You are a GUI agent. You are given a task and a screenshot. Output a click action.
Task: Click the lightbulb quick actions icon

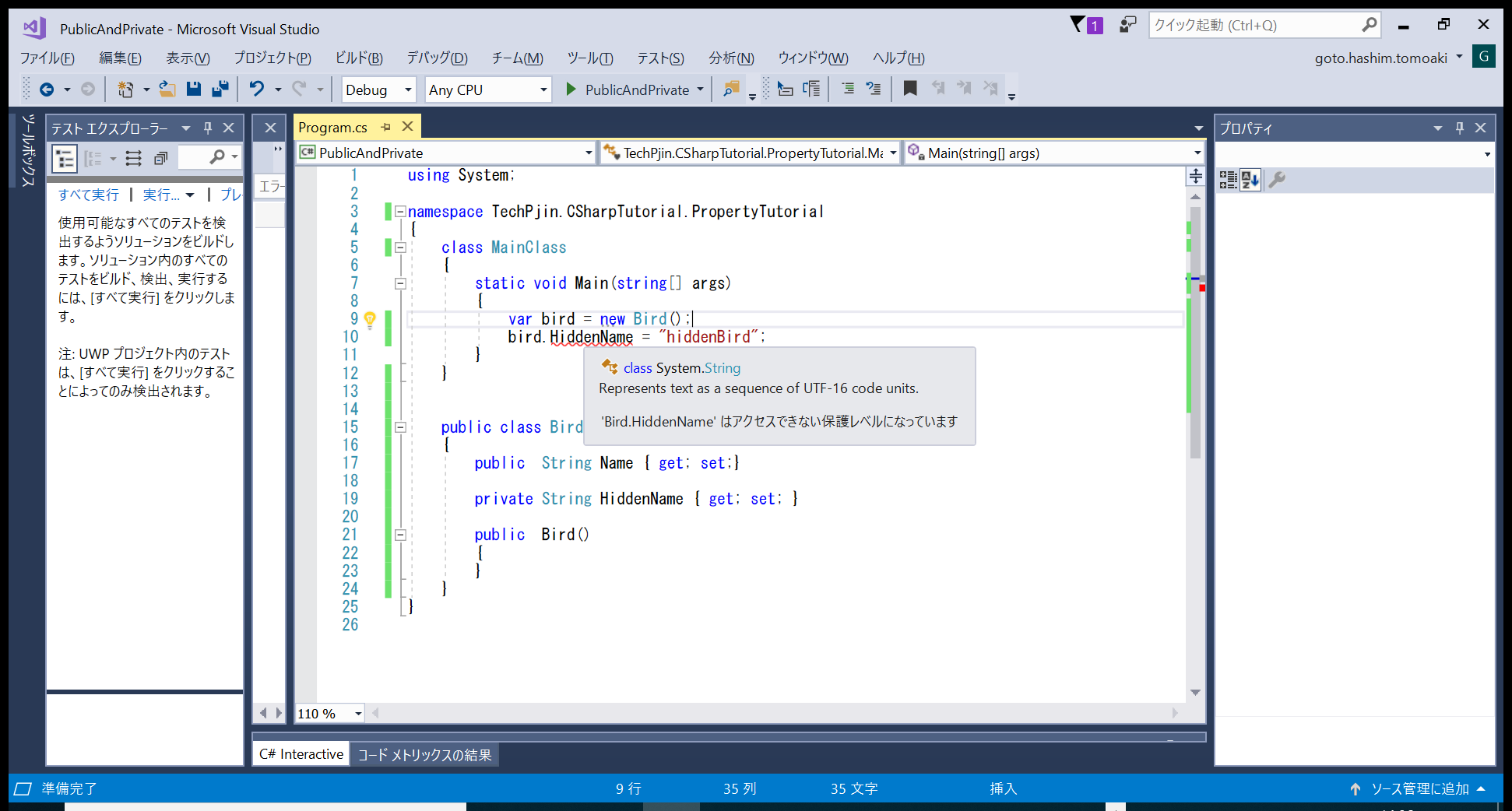(370, 319)
